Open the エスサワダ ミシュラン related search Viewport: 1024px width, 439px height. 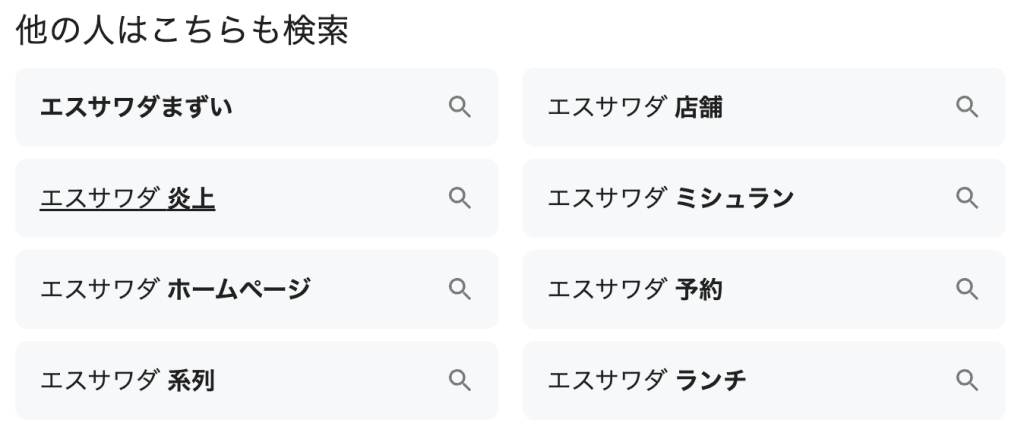[x=670, y=199]
